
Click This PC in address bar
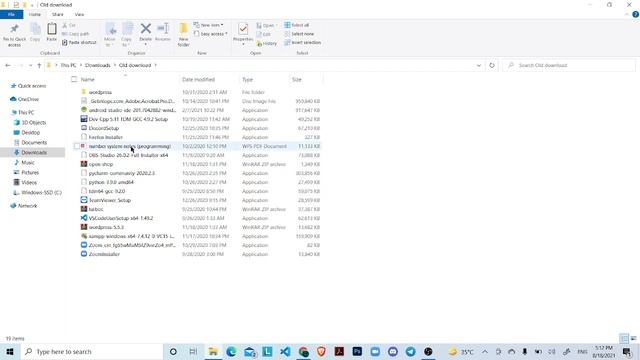[68, 65]
